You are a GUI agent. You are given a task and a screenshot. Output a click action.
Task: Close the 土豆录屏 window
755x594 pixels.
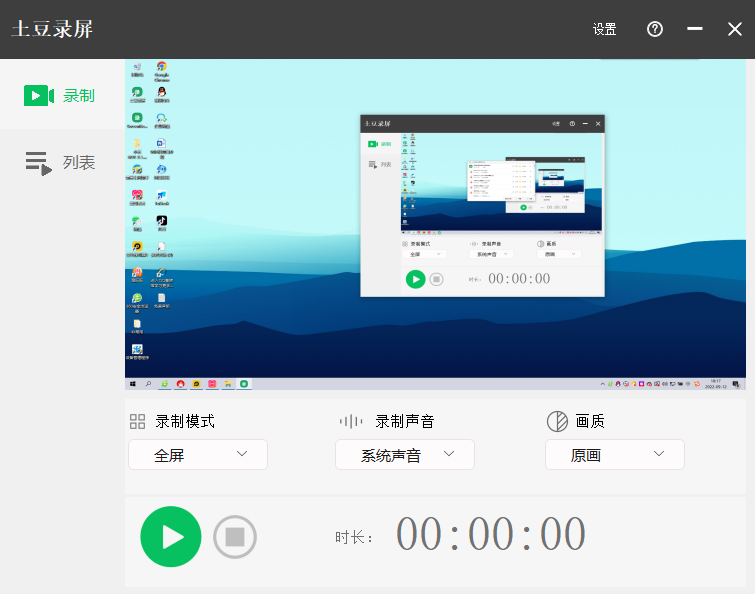[x=735, y=29]
